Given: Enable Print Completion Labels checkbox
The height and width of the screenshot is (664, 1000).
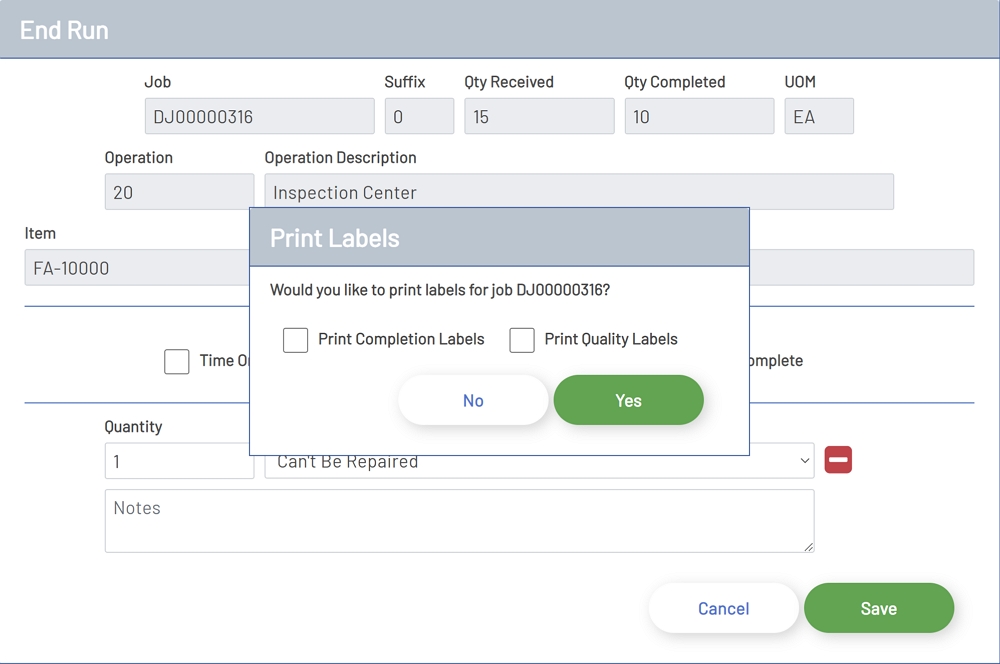Looking at the screenshot, I should 295,340.
